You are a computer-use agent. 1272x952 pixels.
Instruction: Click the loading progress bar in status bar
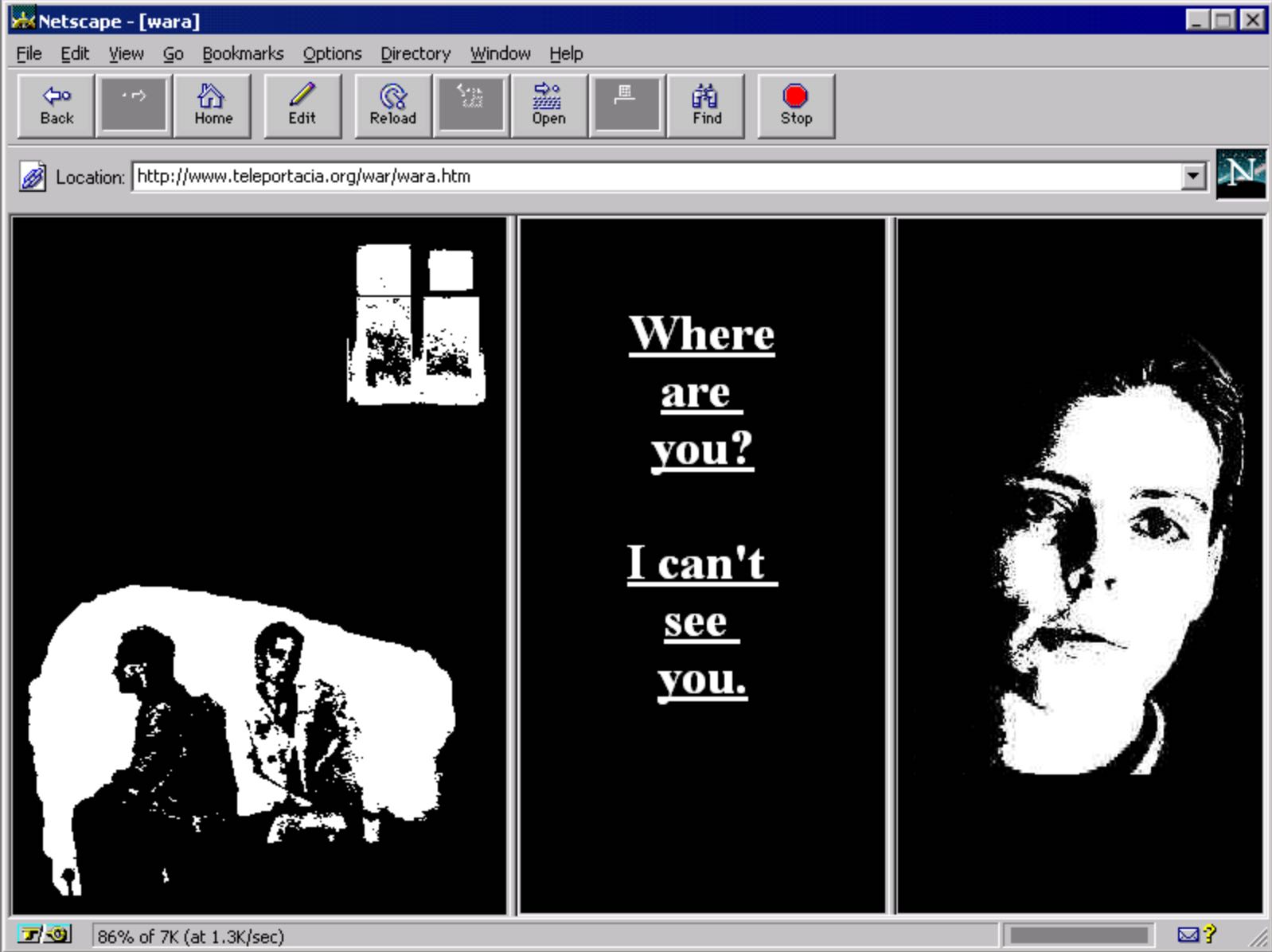pos(1078,934)
